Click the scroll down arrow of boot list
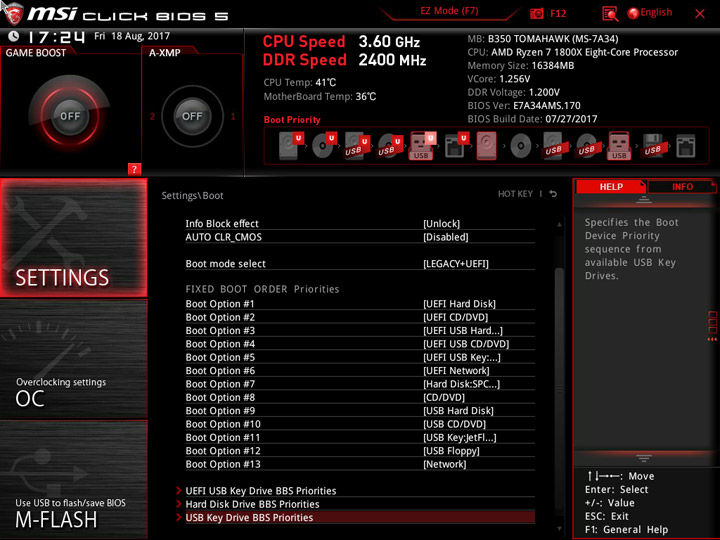The image size is (720, 540). pyautogui.click(x=559, y=529)
